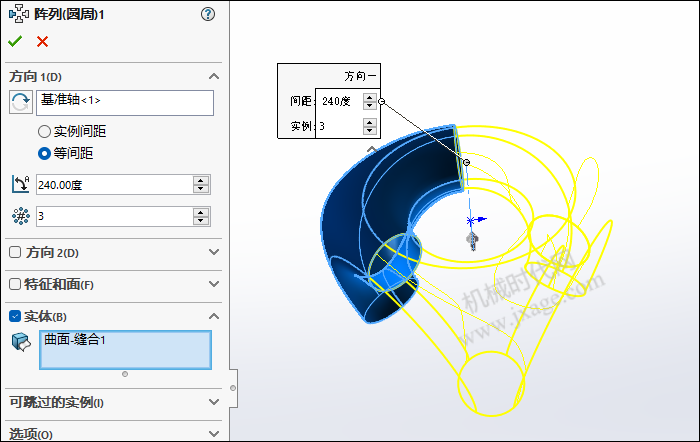Click the angle icon beside 240.00度
The image size is (700, 442).
pyautogui.click(x=21, y=184)
